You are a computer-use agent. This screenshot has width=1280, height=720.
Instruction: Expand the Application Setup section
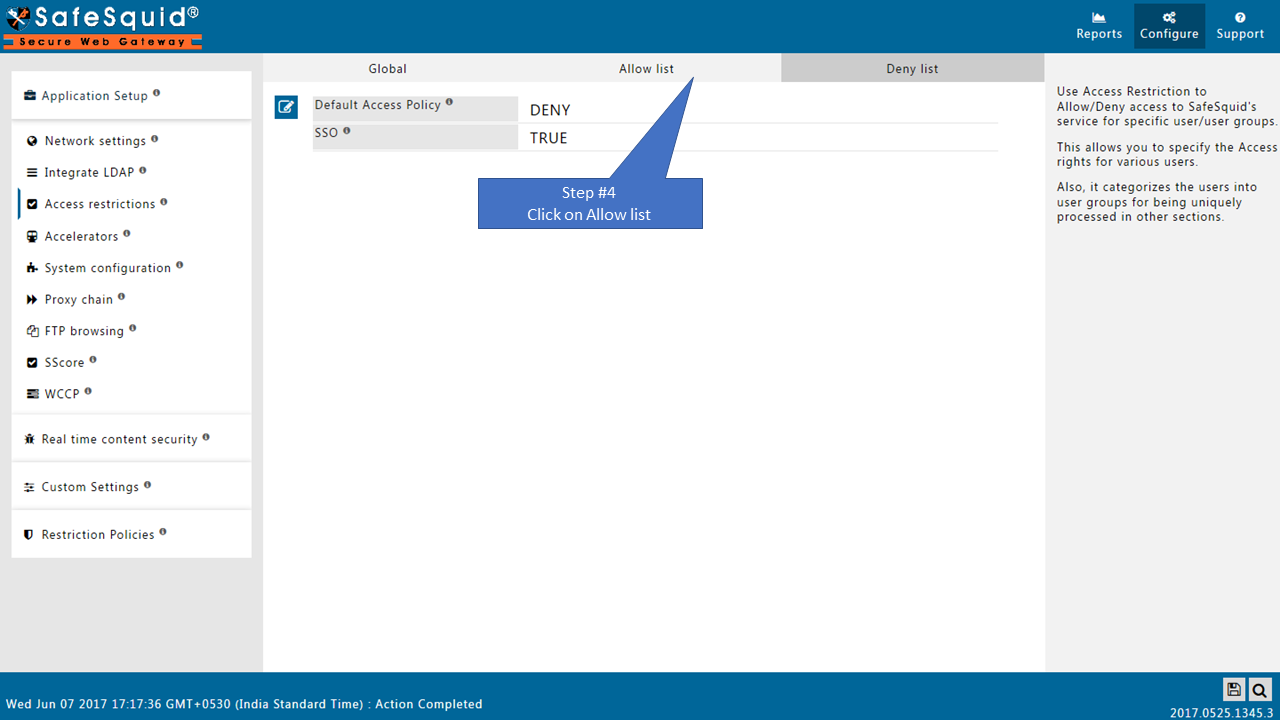coord(95,96)
